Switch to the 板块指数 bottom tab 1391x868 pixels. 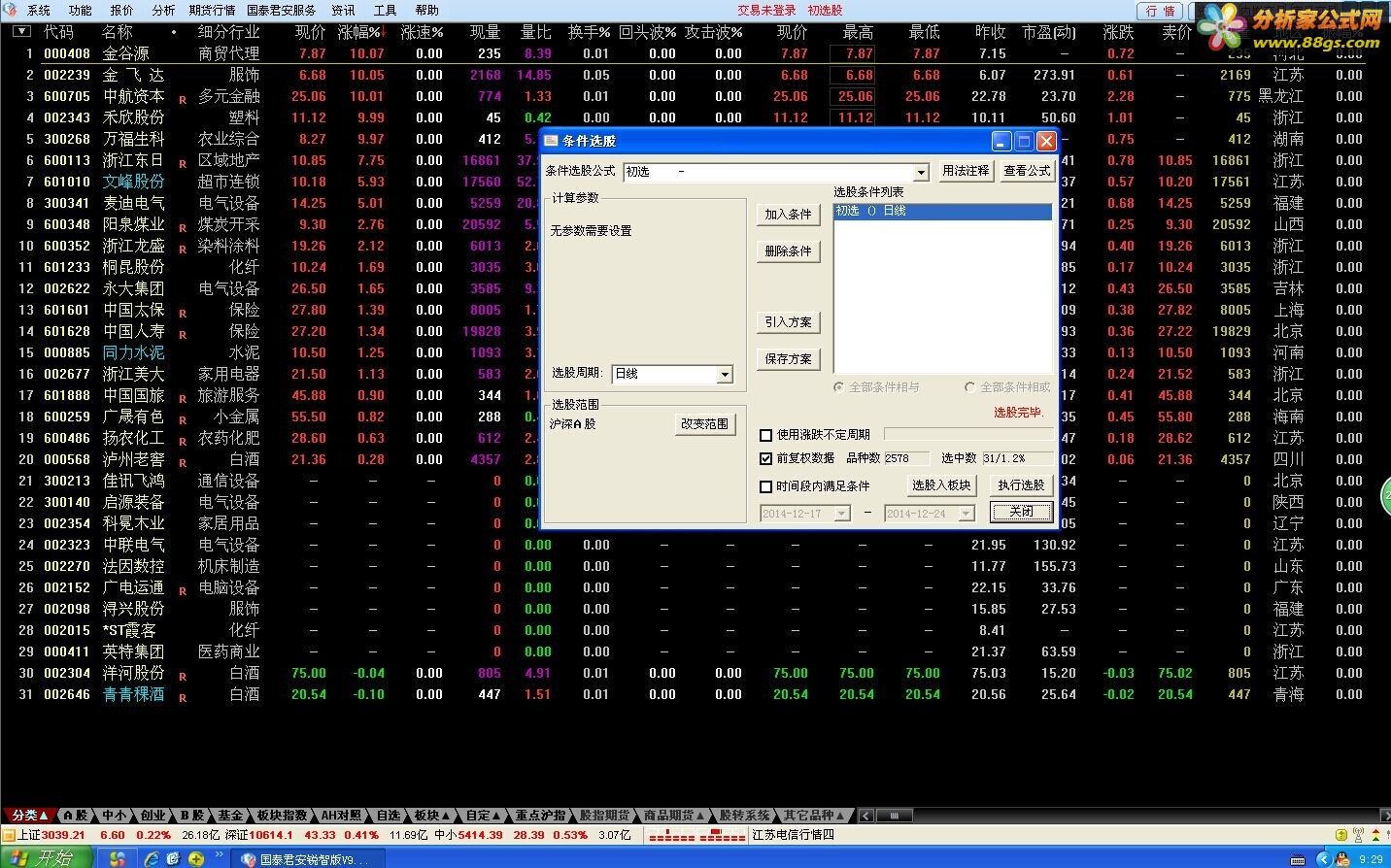tap(282, 815)
